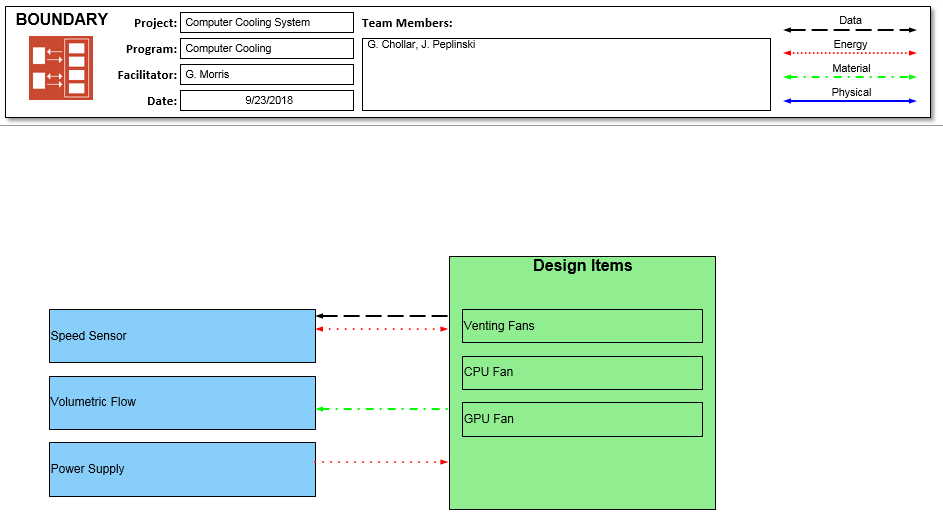Click the GPU Fan design item
This screenshot has height=523, width=943.
(582, 420)
